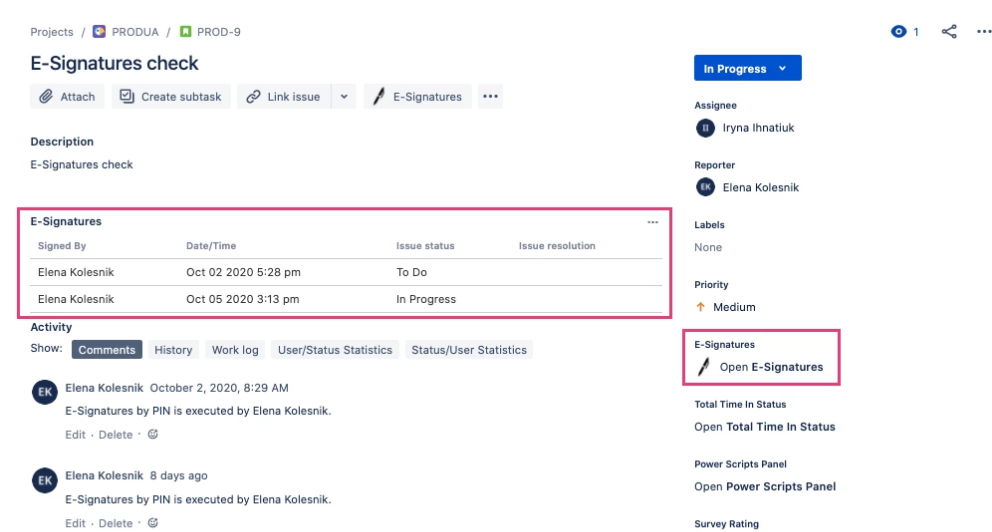This screenshot has width=992, height=532.
Task: Open toolbar ellipsis next to E-Signatures
Action: [490, 97]
